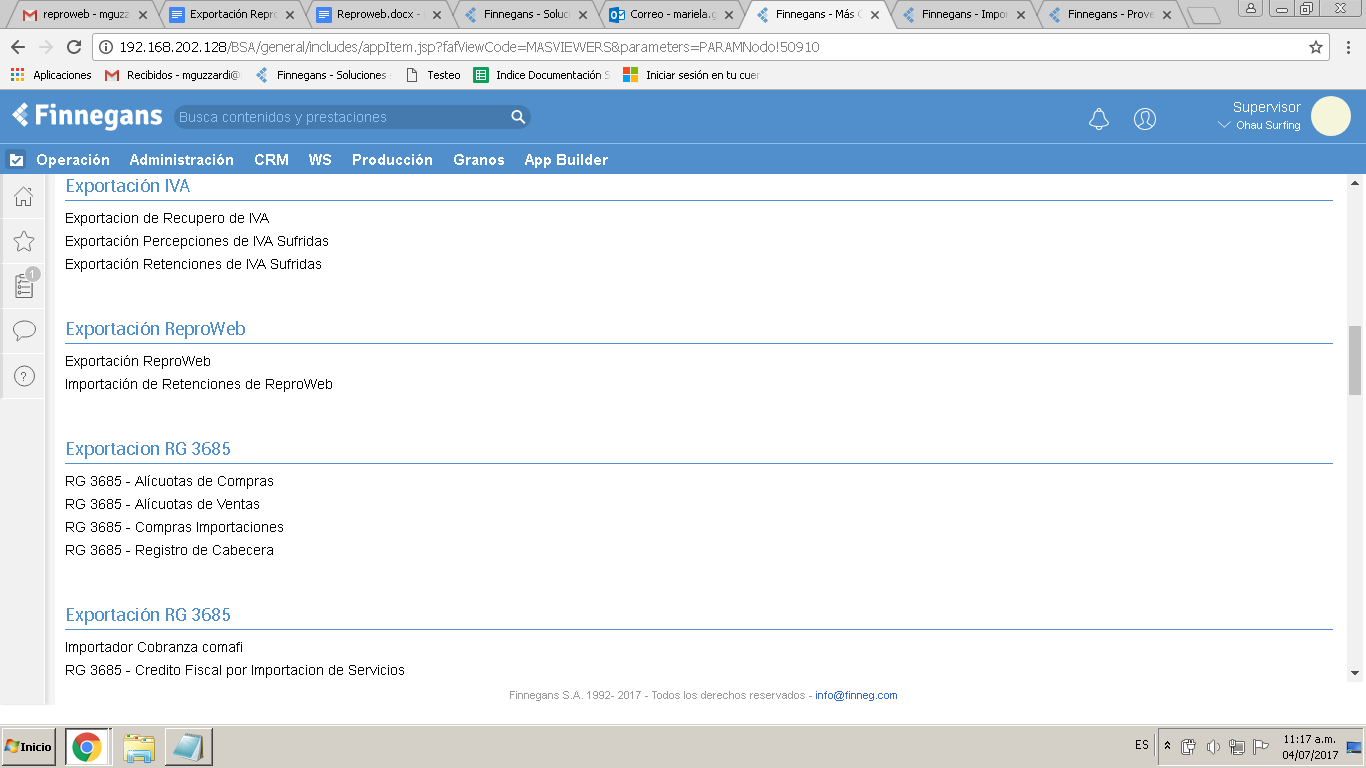This screenshot has height=768, width=1366.
Task: Click the magnifier icon in Finnegans search
Action: tap(518, 117)
